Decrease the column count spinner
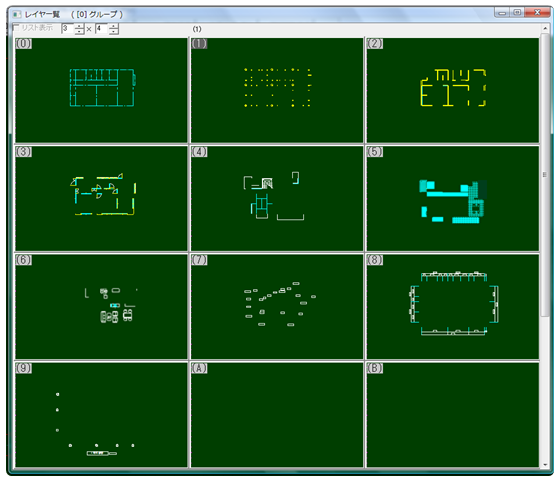The width and height of the screenshot is (556, 479). pos(79,32)
